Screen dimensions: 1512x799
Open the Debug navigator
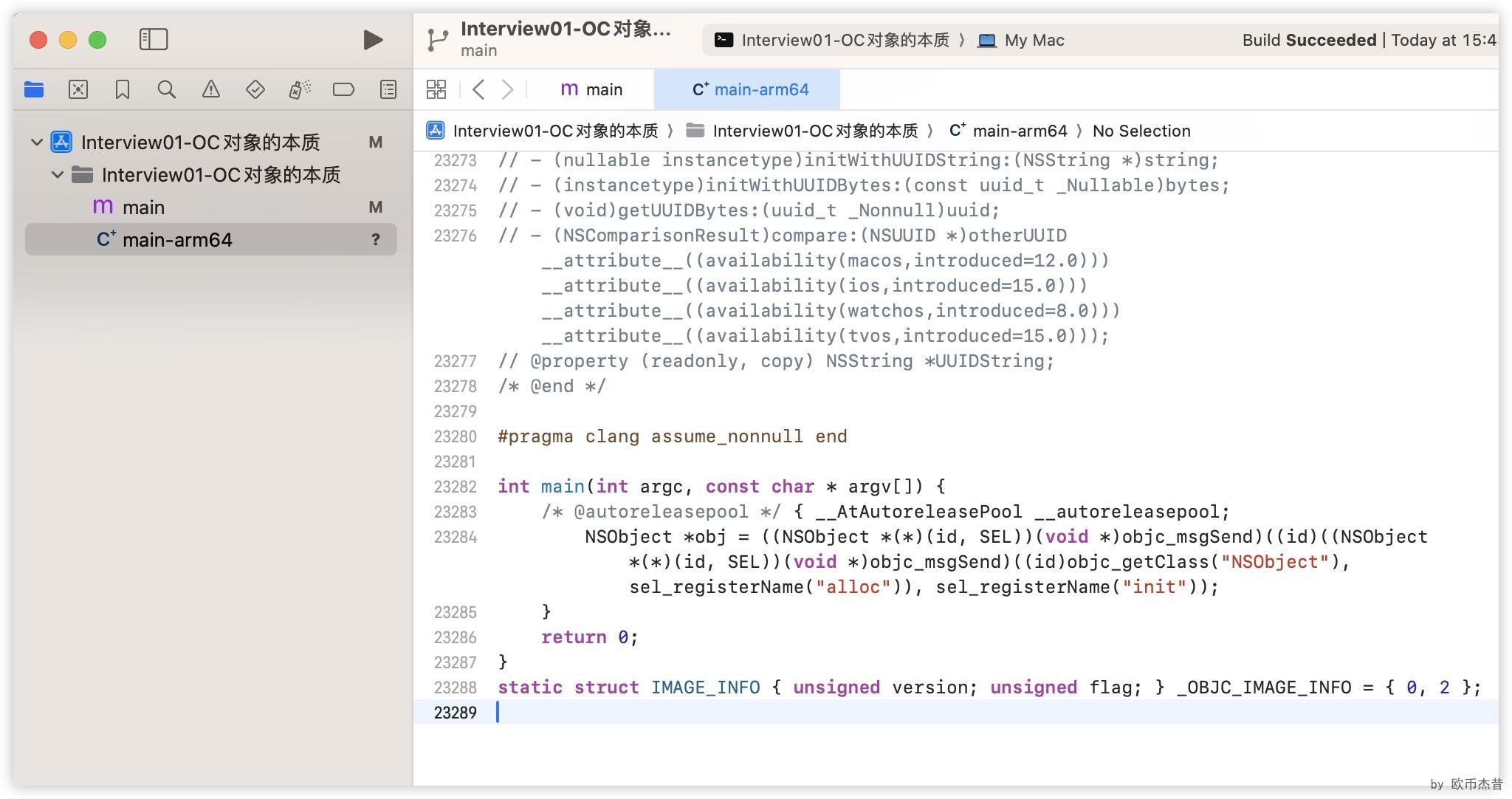299,89
